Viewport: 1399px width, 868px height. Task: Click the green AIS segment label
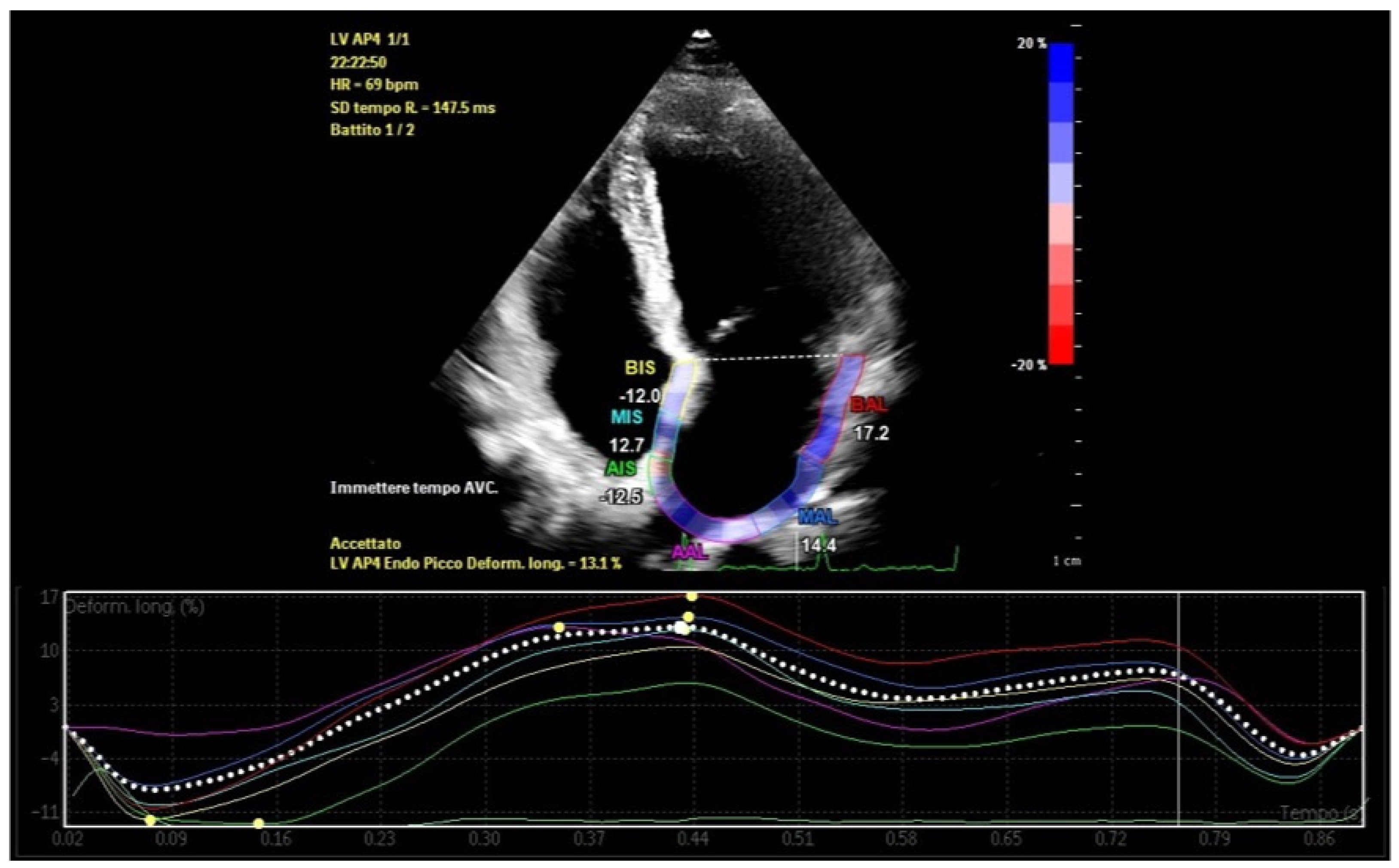coord(621,469)
